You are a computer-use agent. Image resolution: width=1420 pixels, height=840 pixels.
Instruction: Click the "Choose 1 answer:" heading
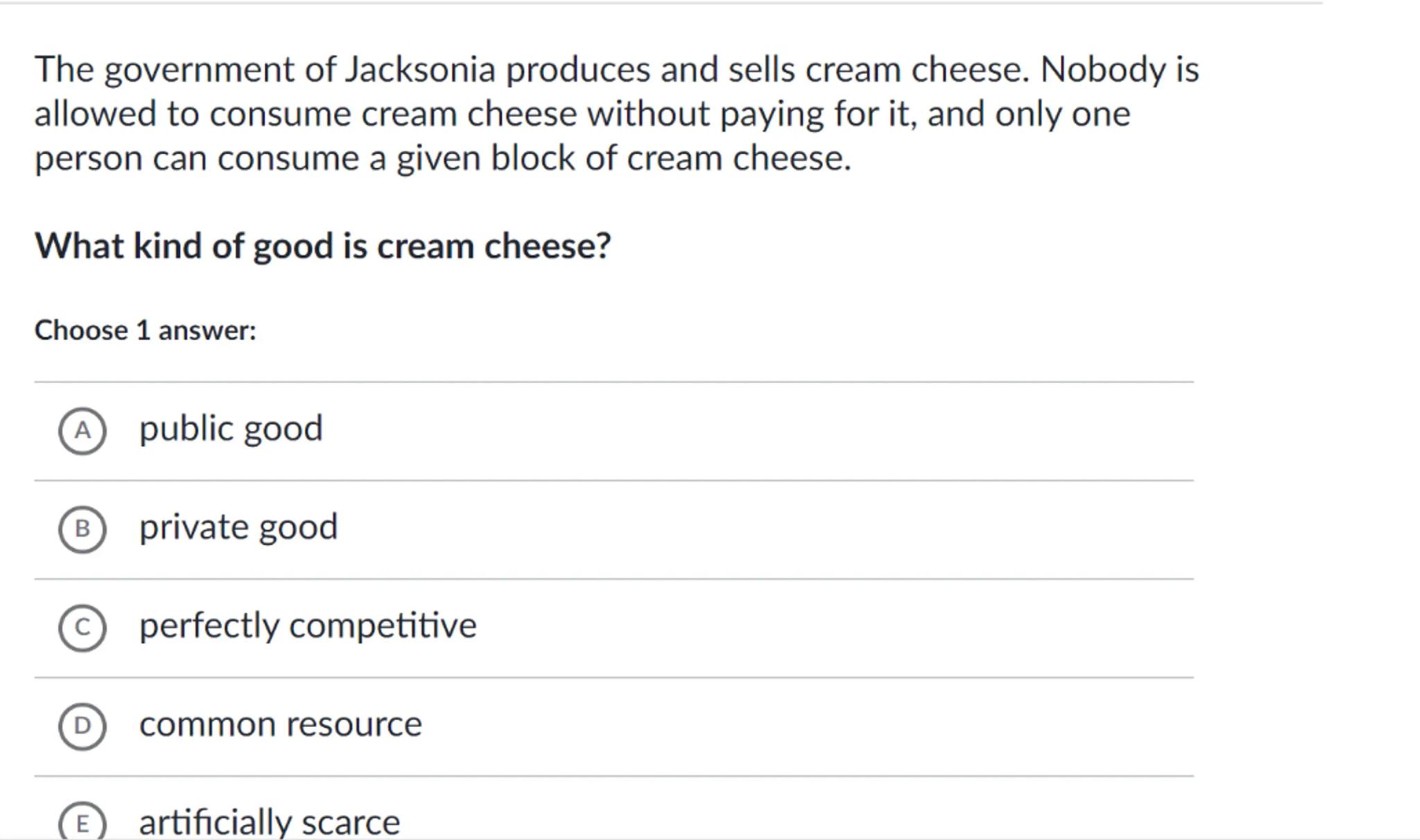[x=146, y=331]
